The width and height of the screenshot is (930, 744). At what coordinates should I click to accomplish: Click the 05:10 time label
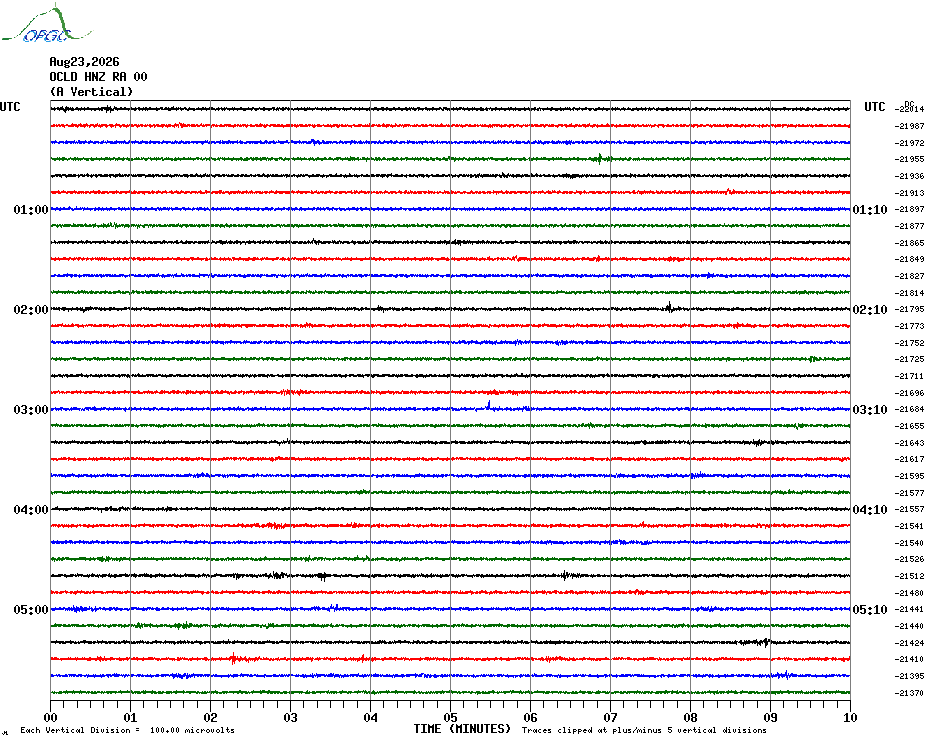(870, 610)
